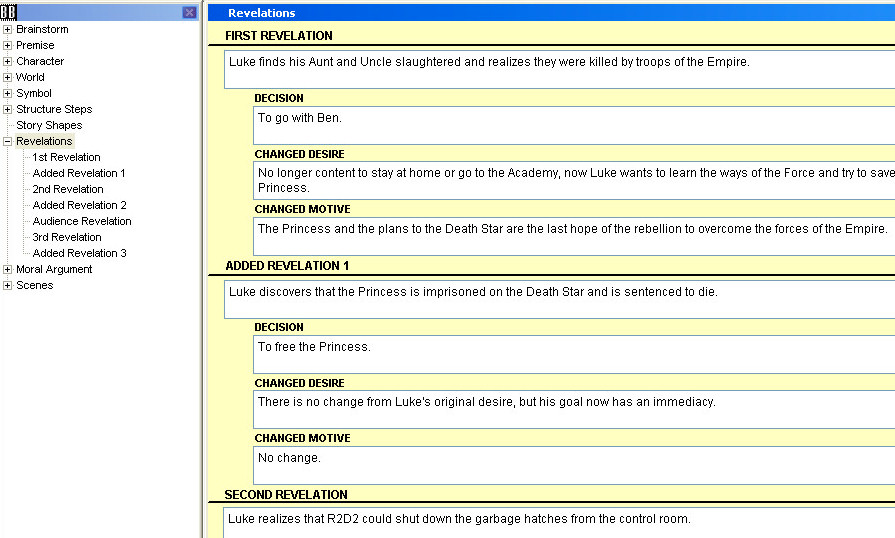Open Story Shapes in the tree
The image size is (895, 538).
tap(49, 125)
